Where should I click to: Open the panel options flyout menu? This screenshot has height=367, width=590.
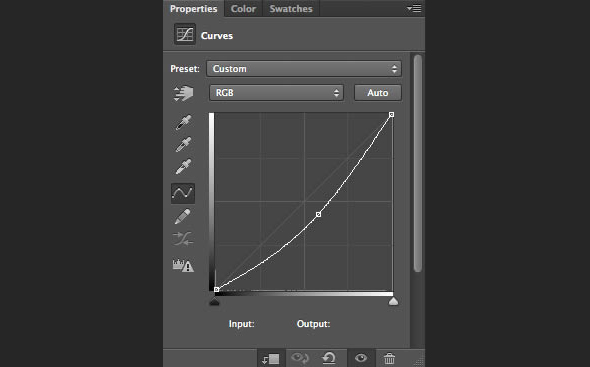click(x=414, y=8)
